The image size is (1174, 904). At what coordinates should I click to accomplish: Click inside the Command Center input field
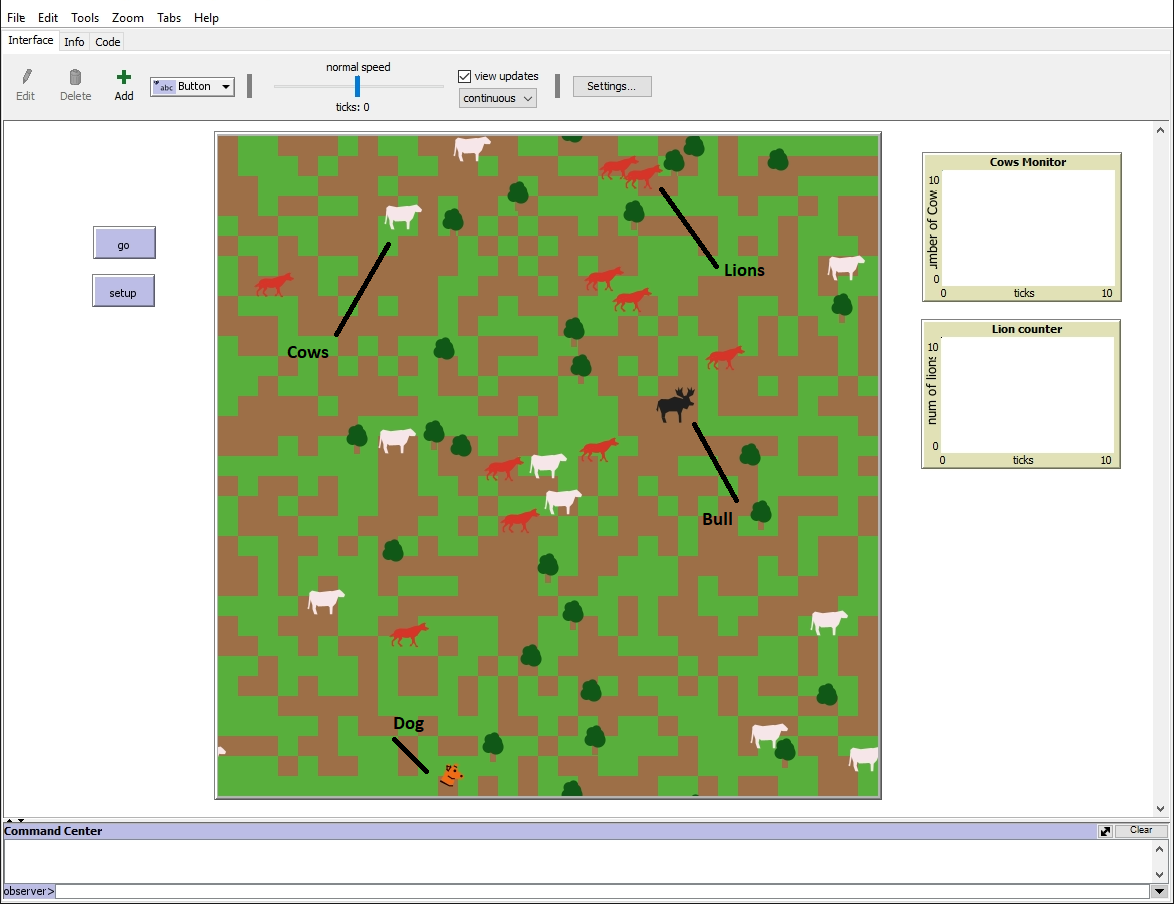[600, 891]
